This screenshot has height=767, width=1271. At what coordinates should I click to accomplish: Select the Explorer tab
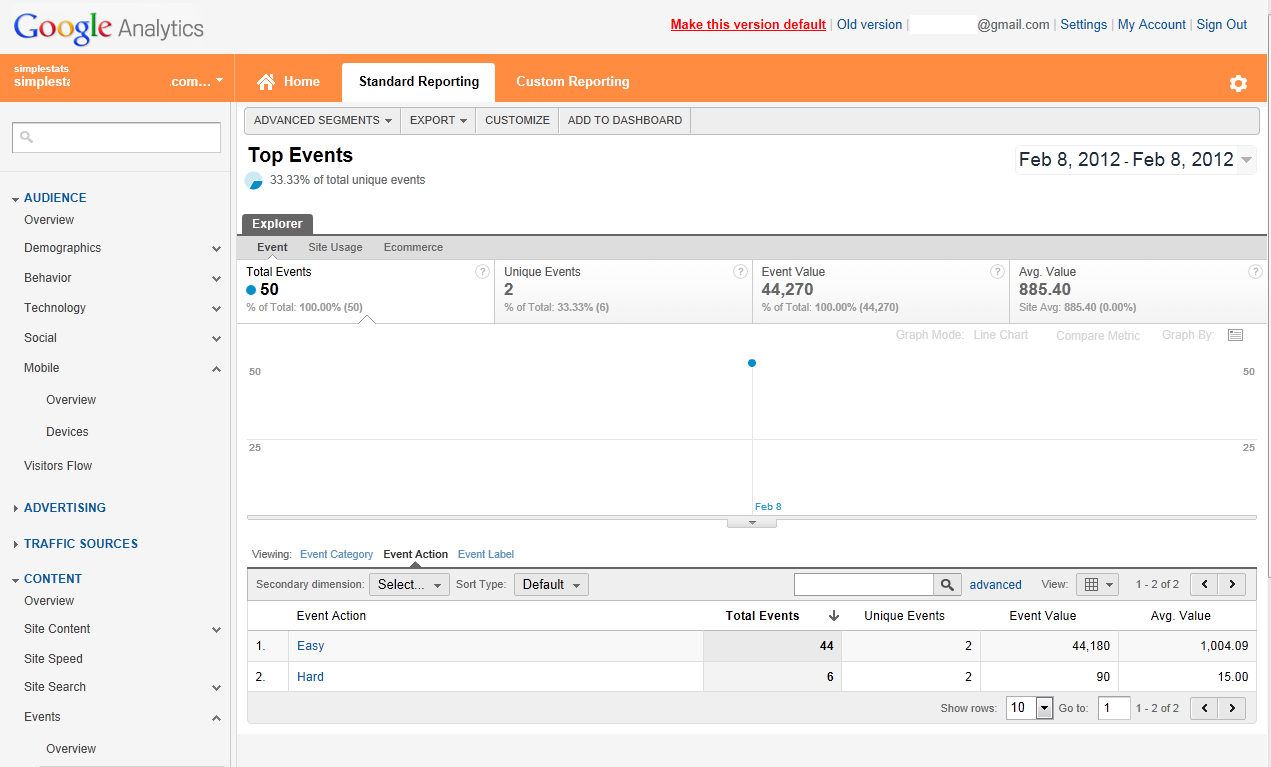[x=277, y=224]
